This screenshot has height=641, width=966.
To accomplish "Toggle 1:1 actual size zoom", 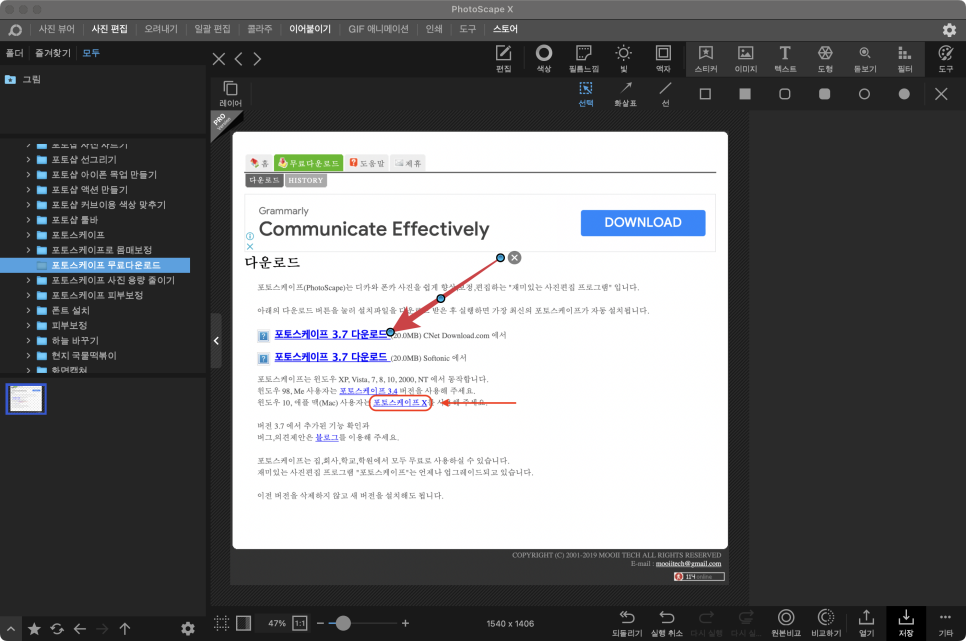I will click(x=299, y=623).
